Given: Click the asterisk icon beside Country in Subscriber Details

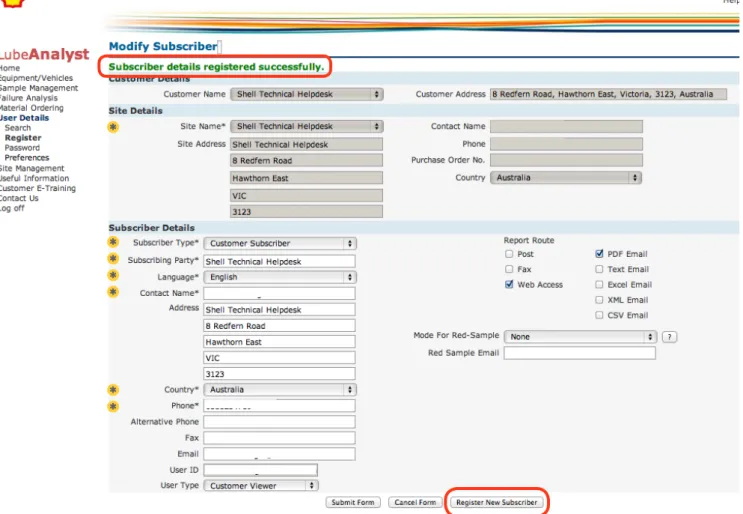Looking at the screenshot, I should coord(113,390).
